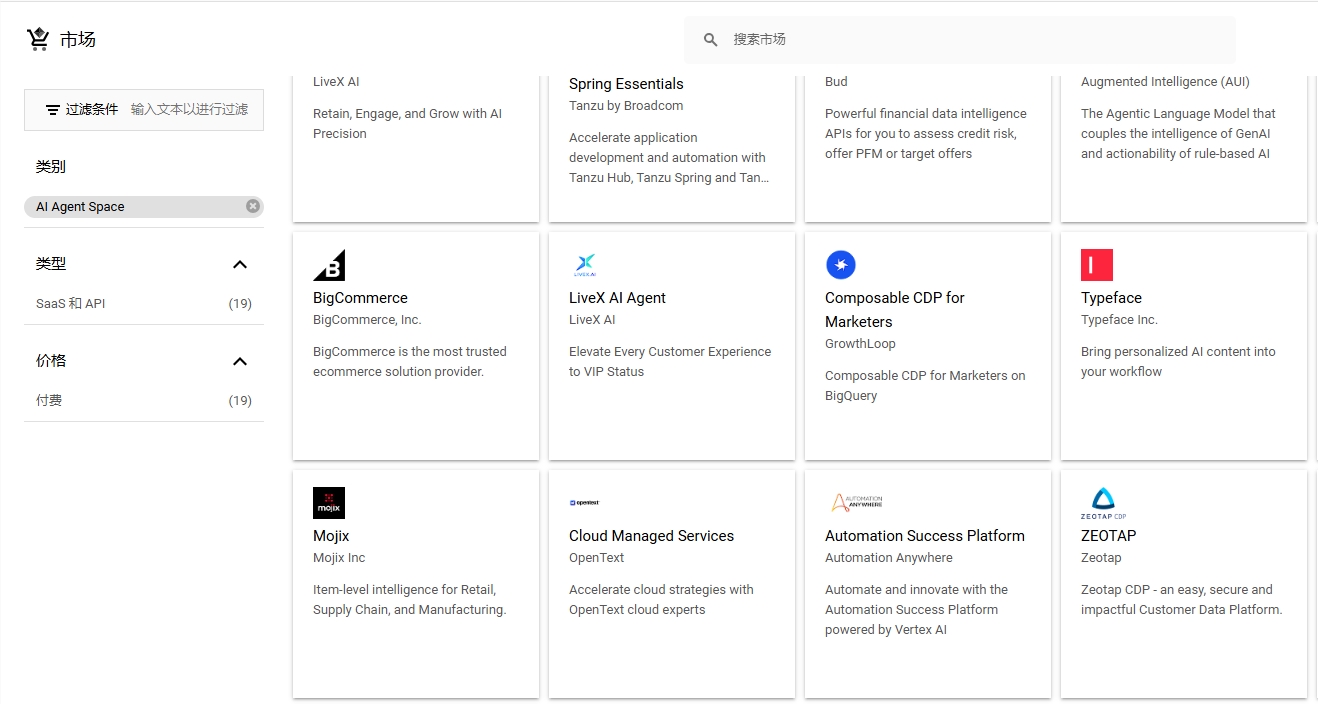Click the search magnifier icon
This screenshot has width=1318, height=704.
[x=710, y=40]
